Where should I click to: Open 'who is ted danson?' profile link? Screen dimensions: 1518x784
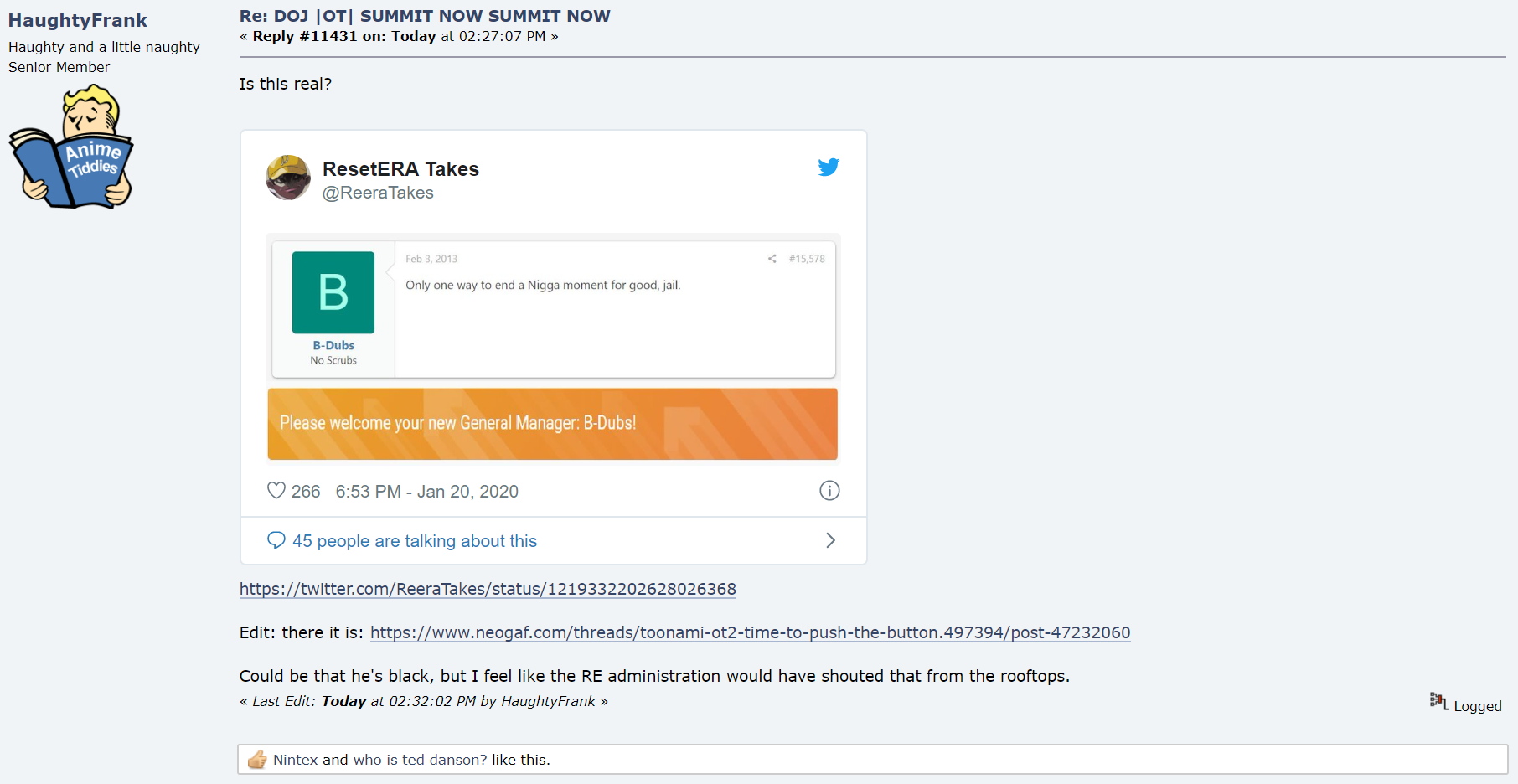pos(420,760)
